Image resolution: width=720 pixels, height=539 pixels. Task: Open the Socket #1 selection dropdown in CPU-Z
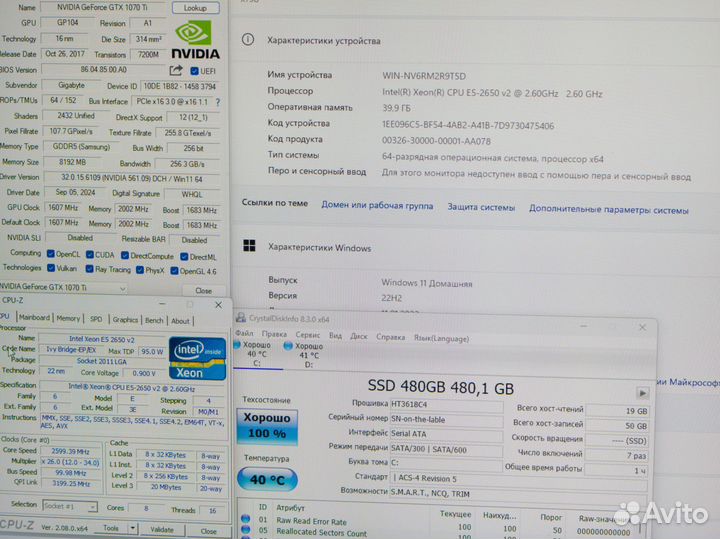(x=69, y=506)
